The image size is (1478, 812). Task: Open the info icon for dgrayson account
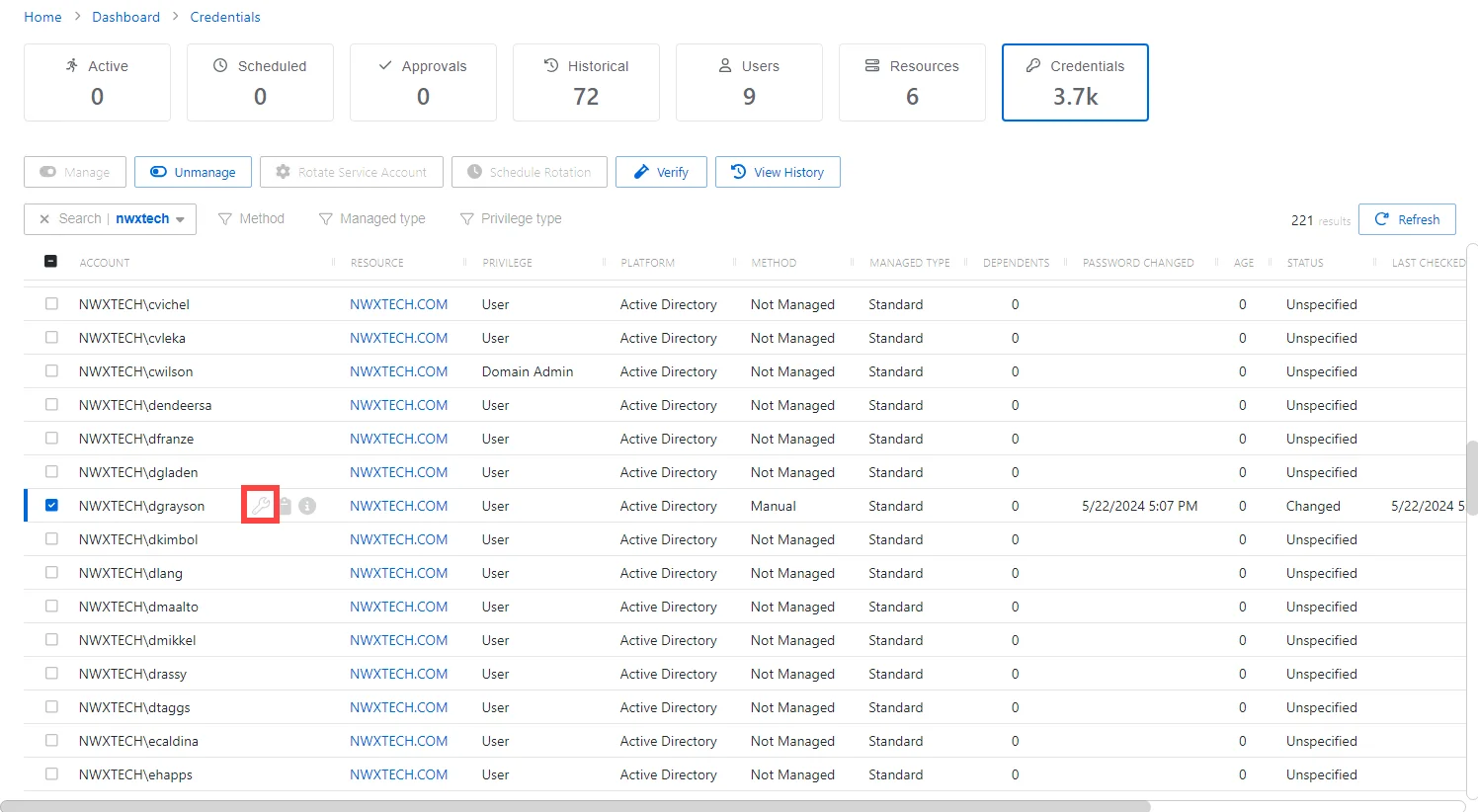tap(307, 506)
